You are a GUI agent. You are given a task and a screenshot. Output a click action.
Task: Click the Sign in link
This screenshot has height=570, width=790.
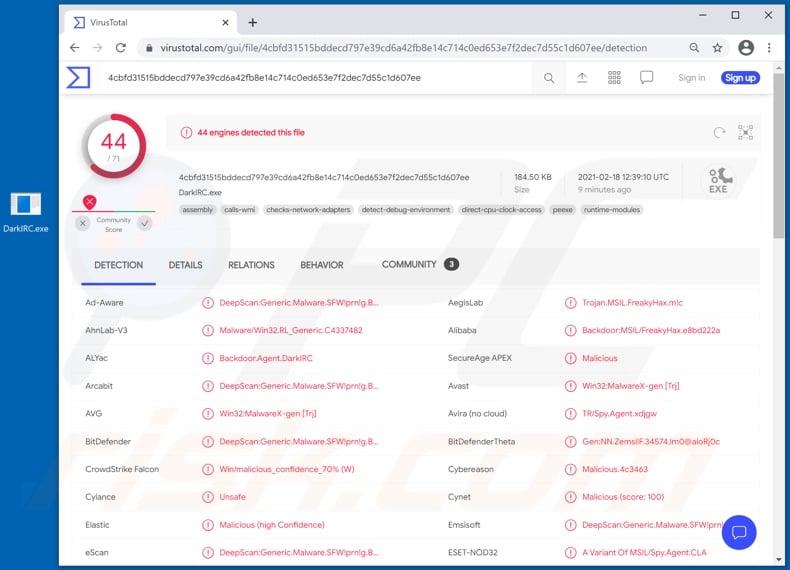tap(691, 78)
